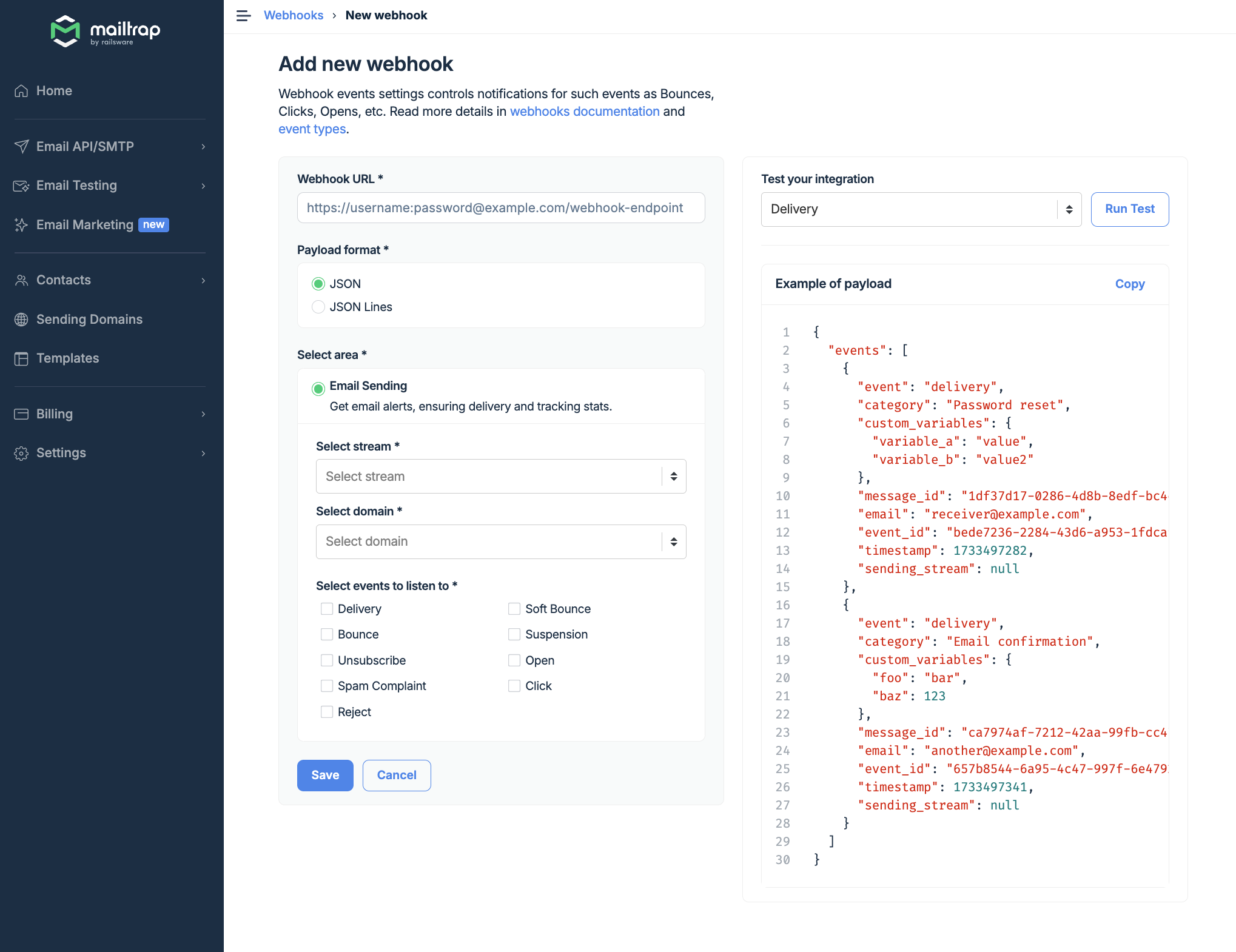Screen dimensions: 1236x952
Task: Open the Select stream dropdown
Action: 500,477
